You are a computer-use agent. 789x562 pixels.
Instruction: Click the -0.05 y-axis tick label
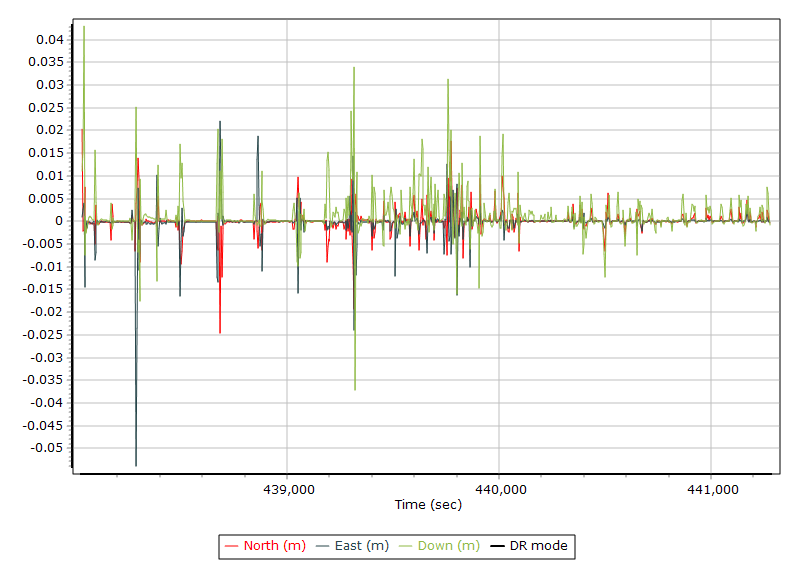pos(46,448)
